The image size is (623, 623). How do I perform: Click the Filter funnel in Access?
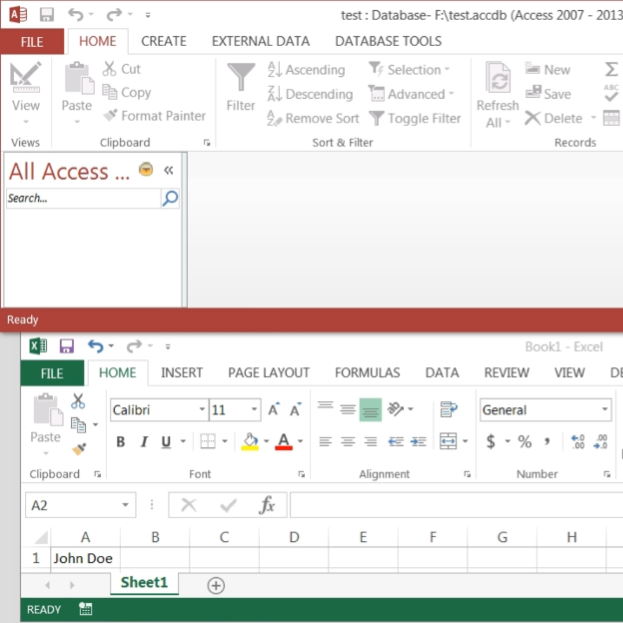pos(241,87)
